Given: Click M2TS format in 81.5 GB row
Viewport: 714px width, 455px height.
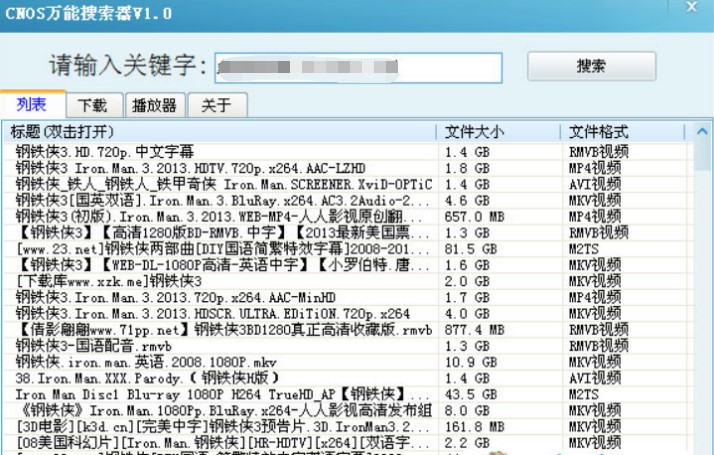Looking at the screenshot, I should [583, 249].
